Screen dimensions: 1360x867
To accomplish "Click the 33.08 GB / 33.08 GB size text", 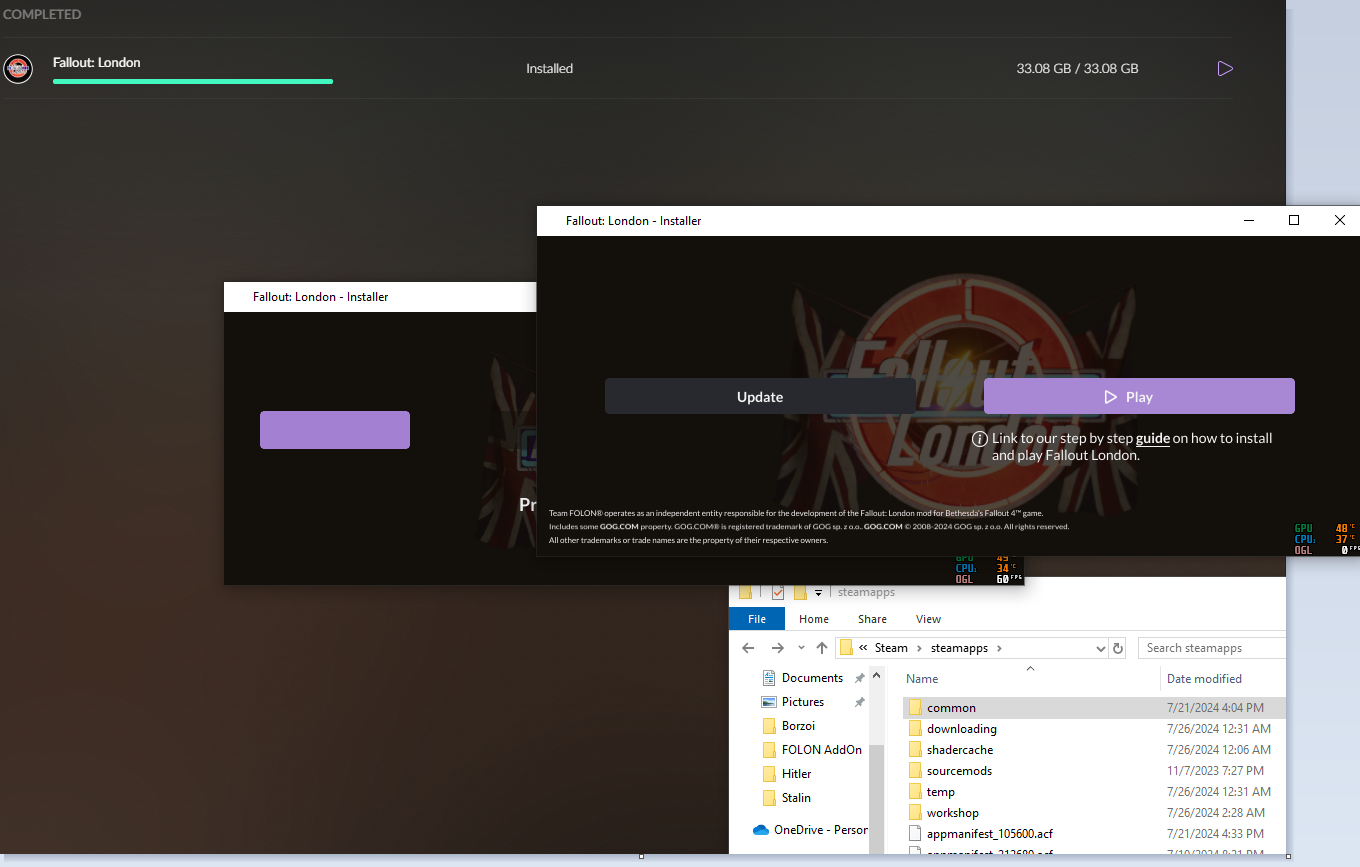I will 1077,69.
